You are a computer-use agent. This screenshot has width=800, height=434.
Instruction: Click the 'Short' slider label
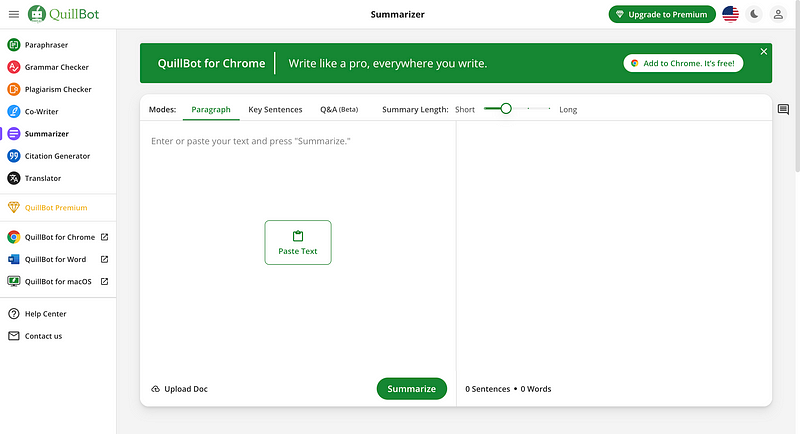tap(465, 110)
